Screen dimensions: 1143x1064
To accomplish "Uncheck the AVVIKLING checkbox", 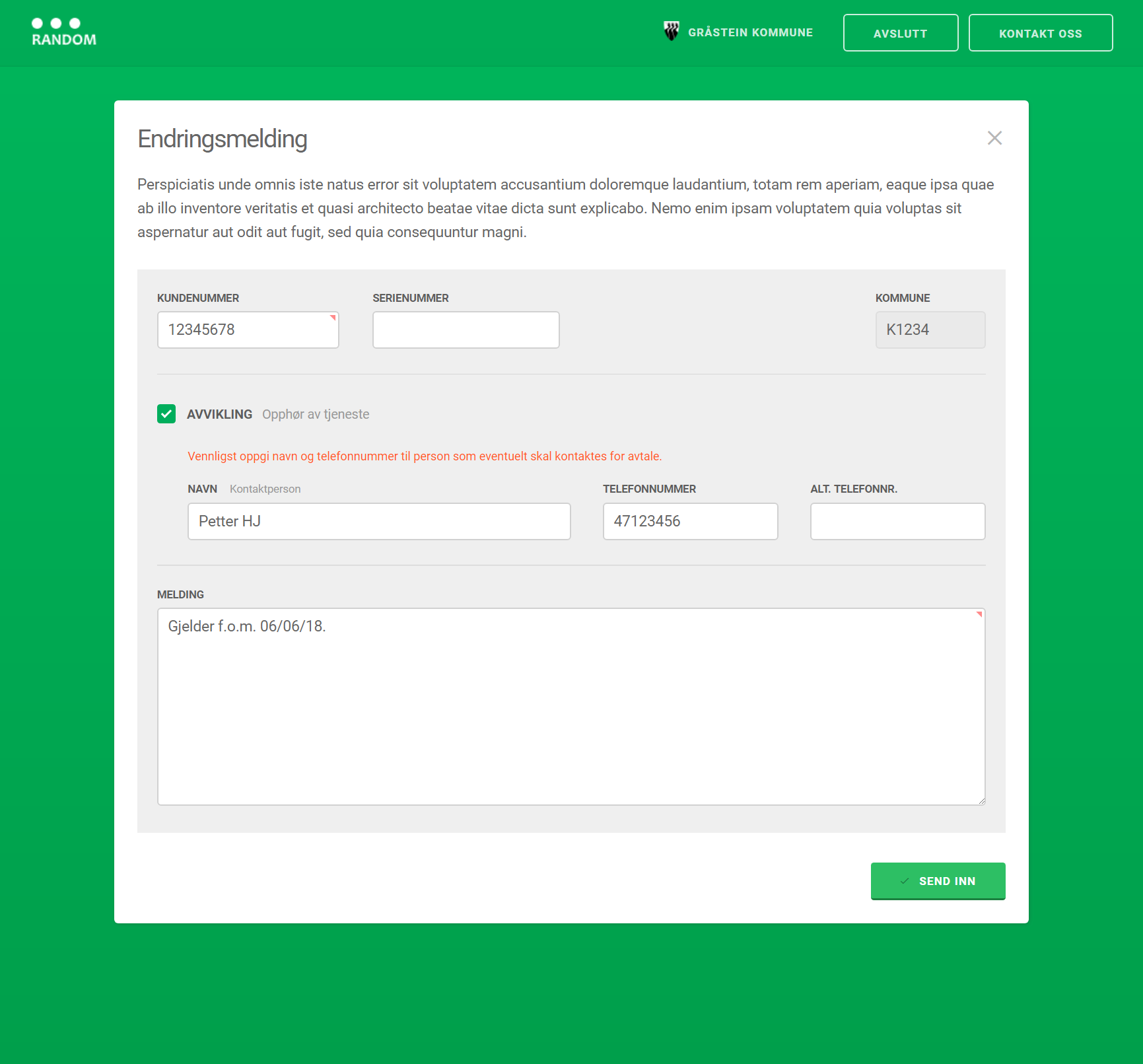I will click(166, 414).
